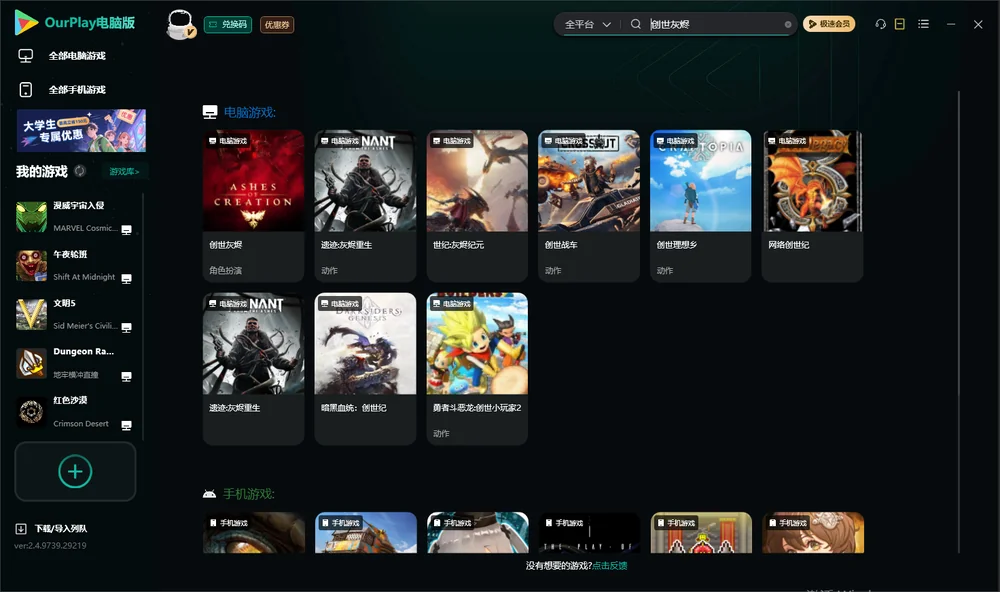Open the 网络创世纪 game card

tap(812, 205)
